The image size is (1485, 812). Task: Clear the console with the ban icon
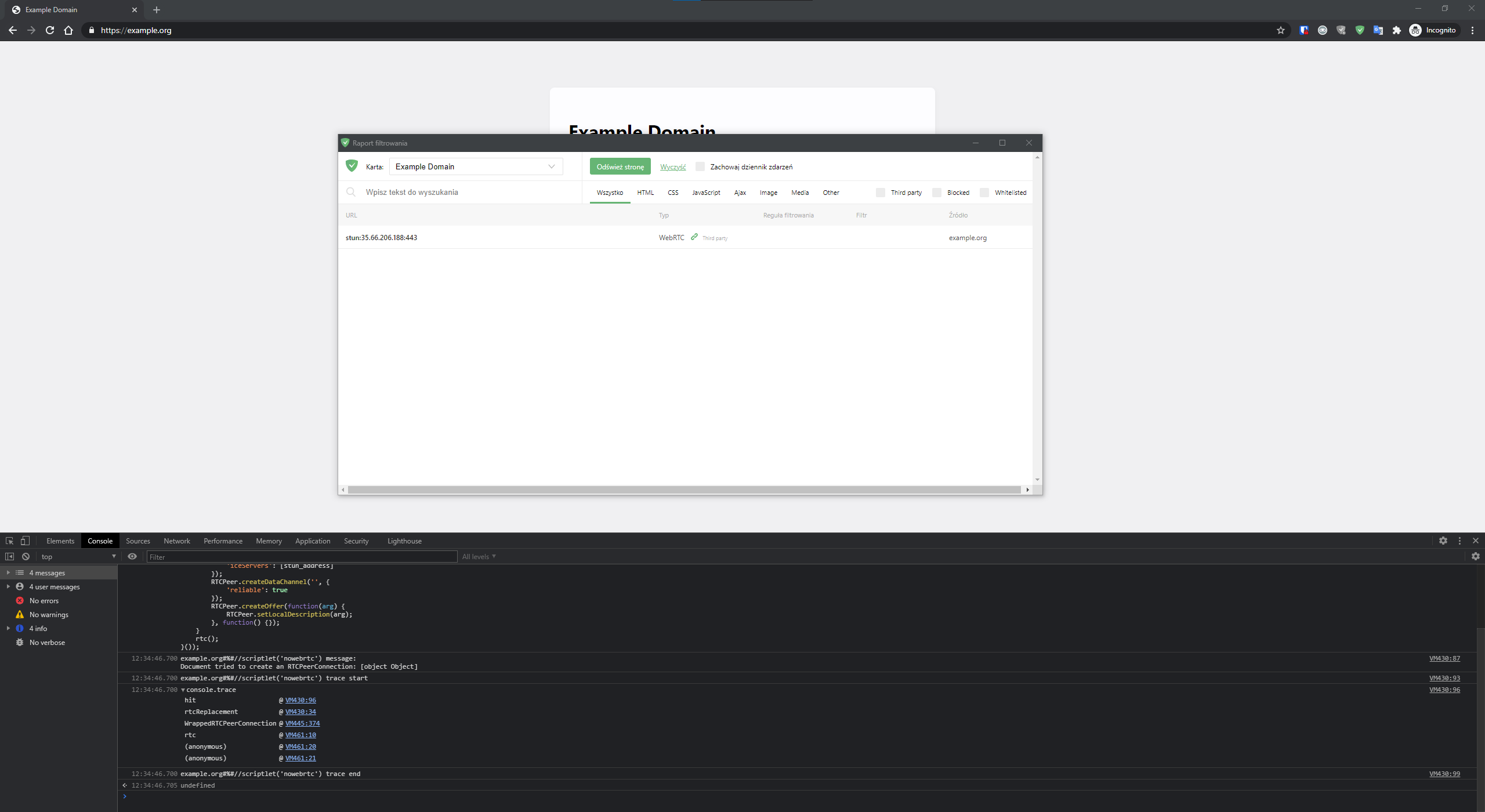point(26,556)
